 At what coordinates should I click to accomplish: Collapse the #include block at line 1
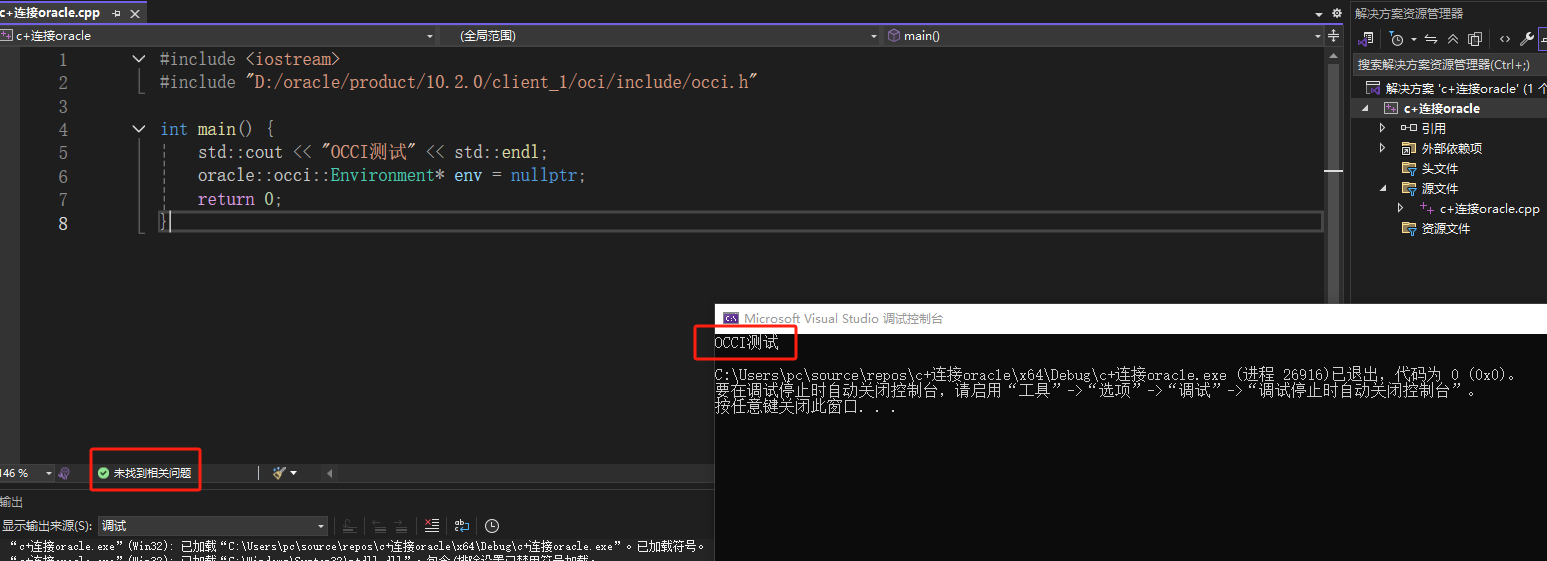(139, 59)
